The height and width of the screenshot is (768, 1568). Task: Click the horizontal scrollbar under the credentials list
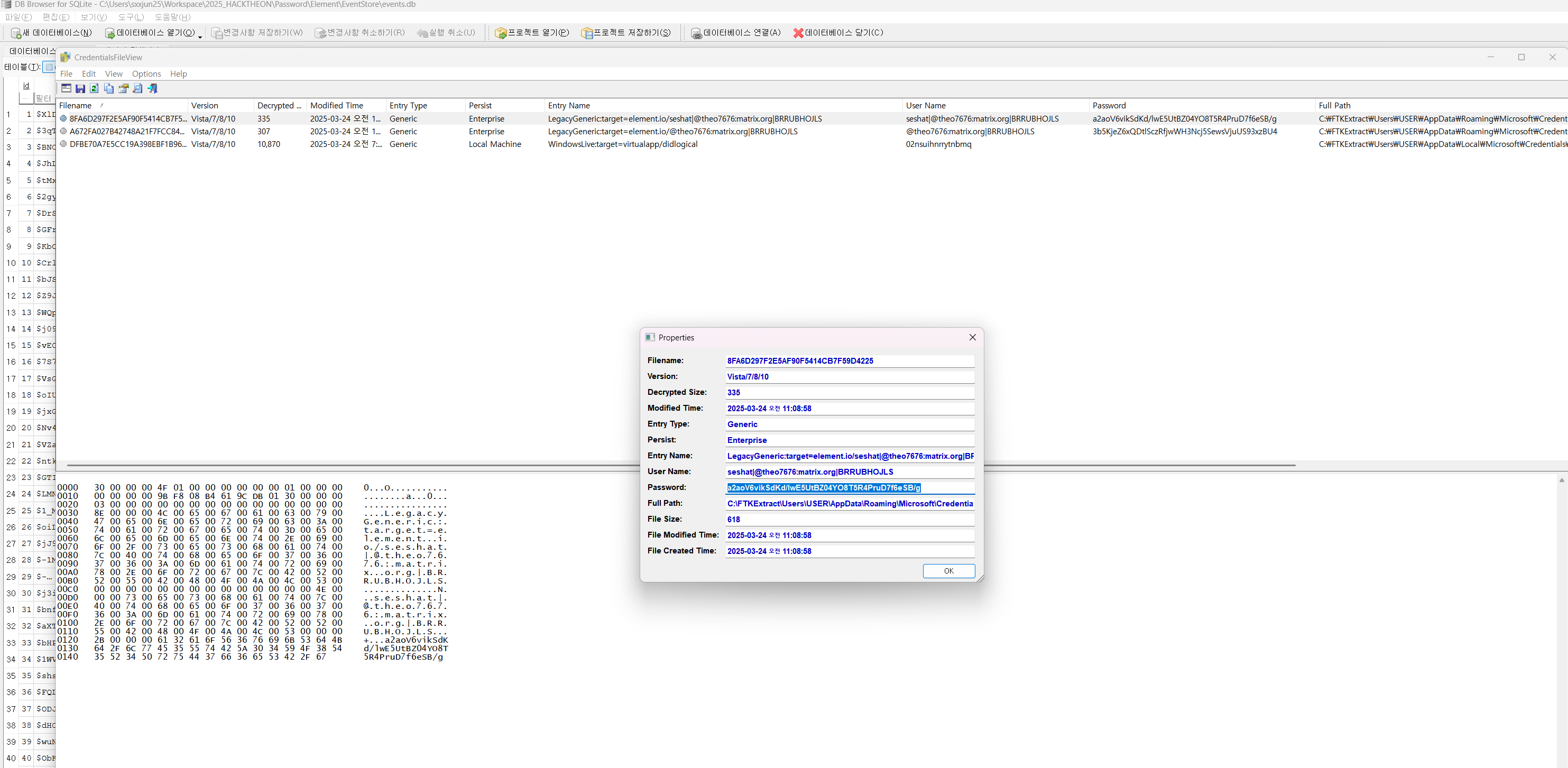click(680, 466)
